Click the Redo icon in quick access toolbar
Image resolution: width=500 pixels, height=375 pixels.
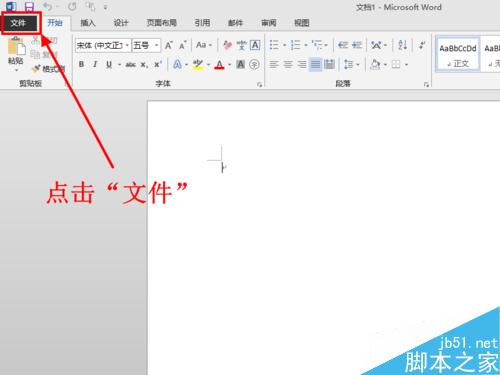pyautogui.click(x=72, y=6)
